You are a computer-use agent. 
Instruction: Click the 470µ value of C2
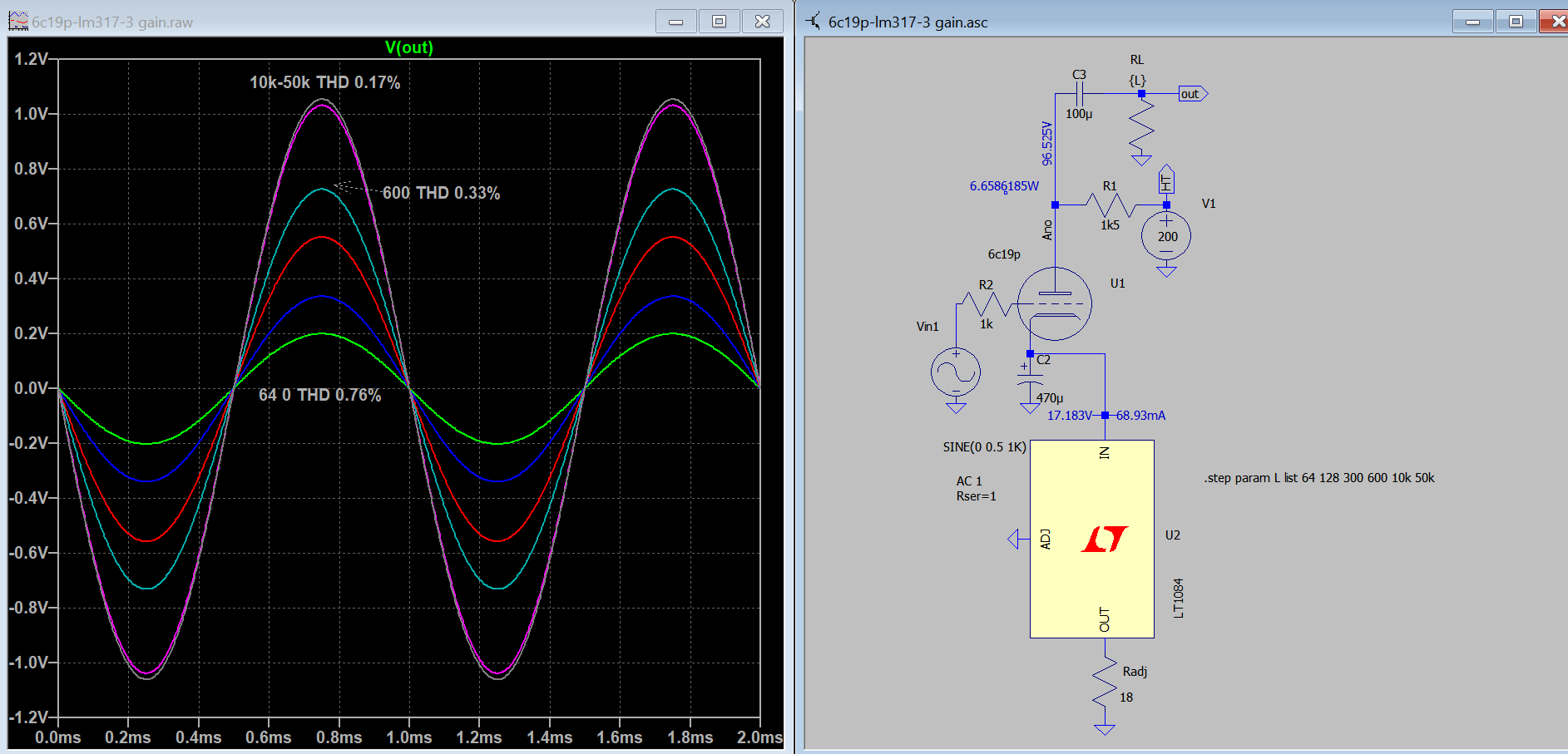[1050, 398]
